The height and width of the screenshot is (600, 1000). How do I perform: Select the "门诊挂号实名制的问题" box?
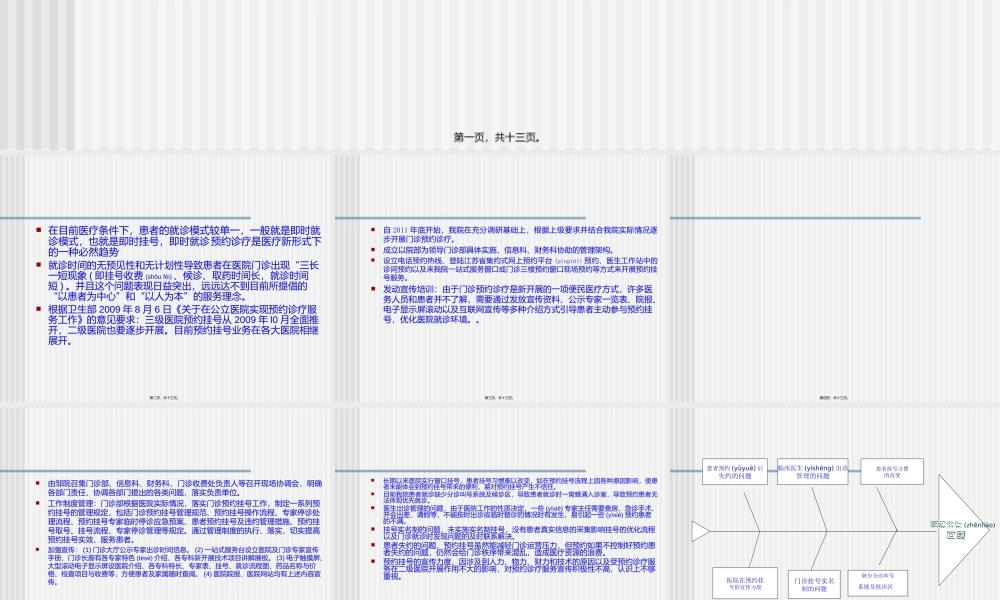(815, 584)
